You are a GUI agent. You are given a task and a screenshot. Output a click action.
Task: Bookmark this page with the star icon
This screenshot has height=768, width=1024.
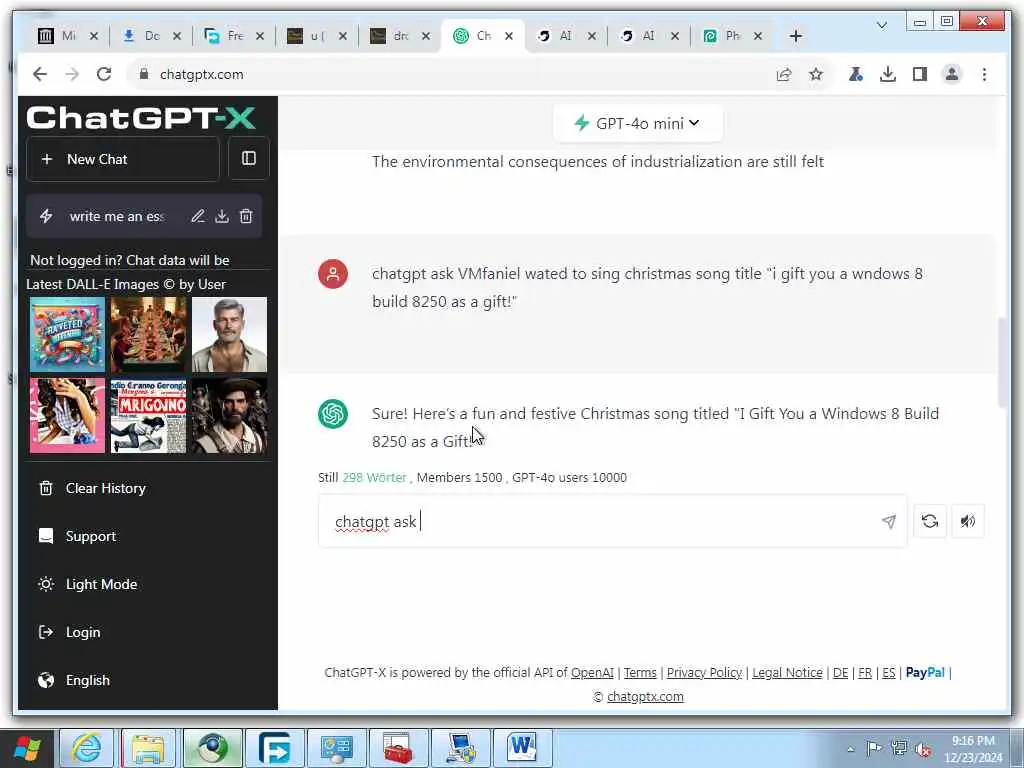816,74
